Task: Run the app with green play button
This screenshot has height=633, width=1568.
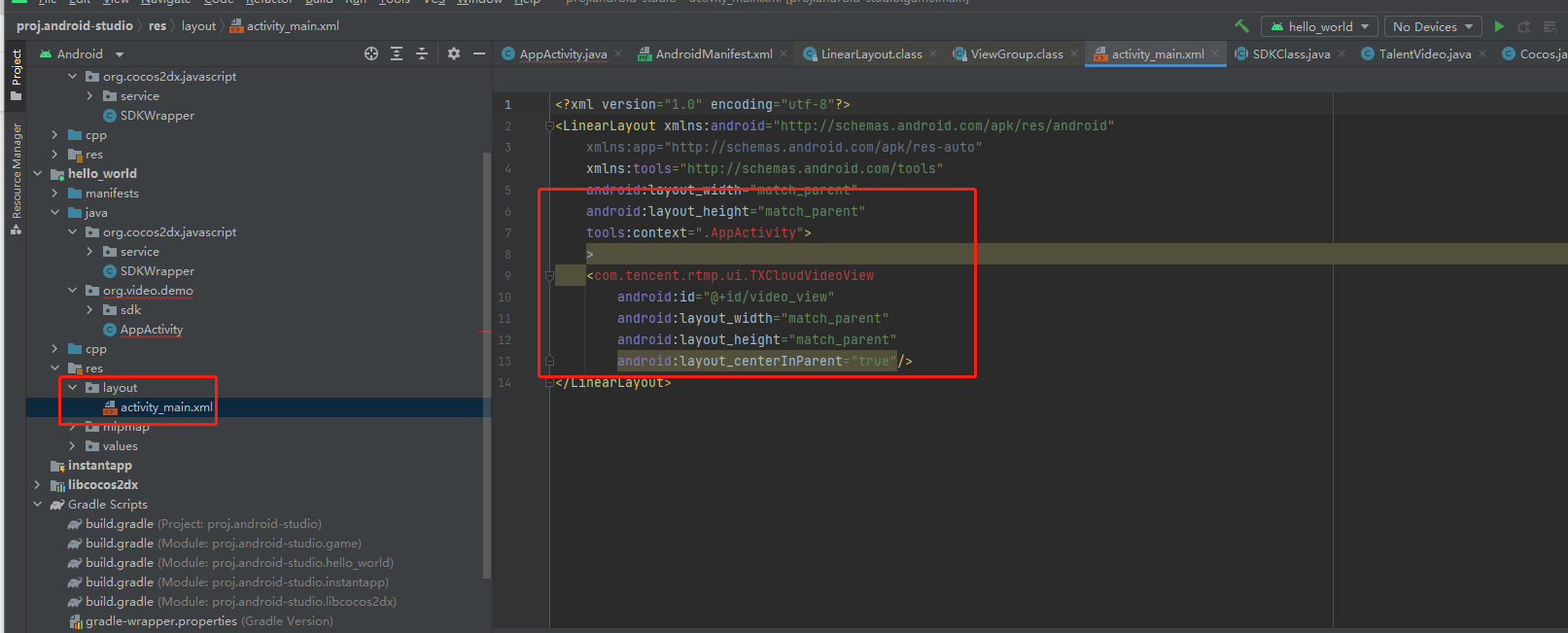Action: pyautogui.click(x=1499, y=26)
